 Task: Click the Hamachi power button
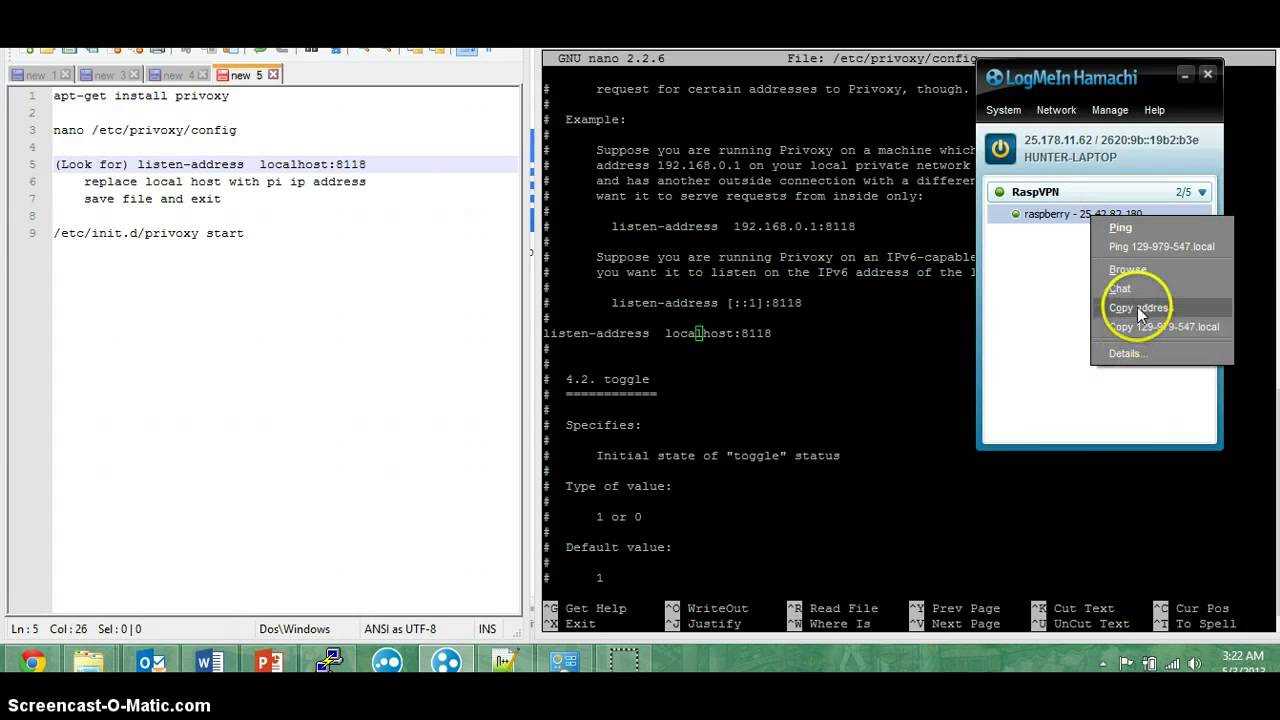1000,149
